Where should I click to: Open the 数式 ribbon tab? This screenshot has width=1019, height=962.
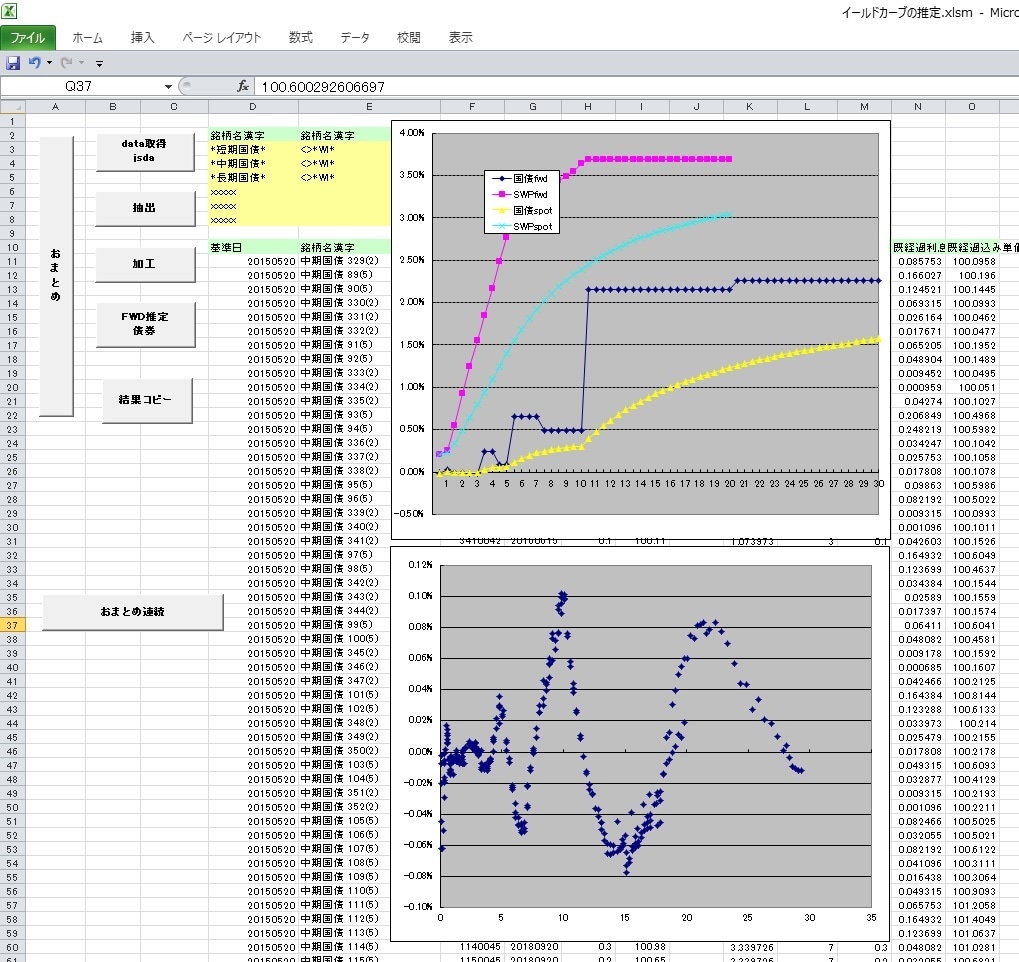point(301,38)
